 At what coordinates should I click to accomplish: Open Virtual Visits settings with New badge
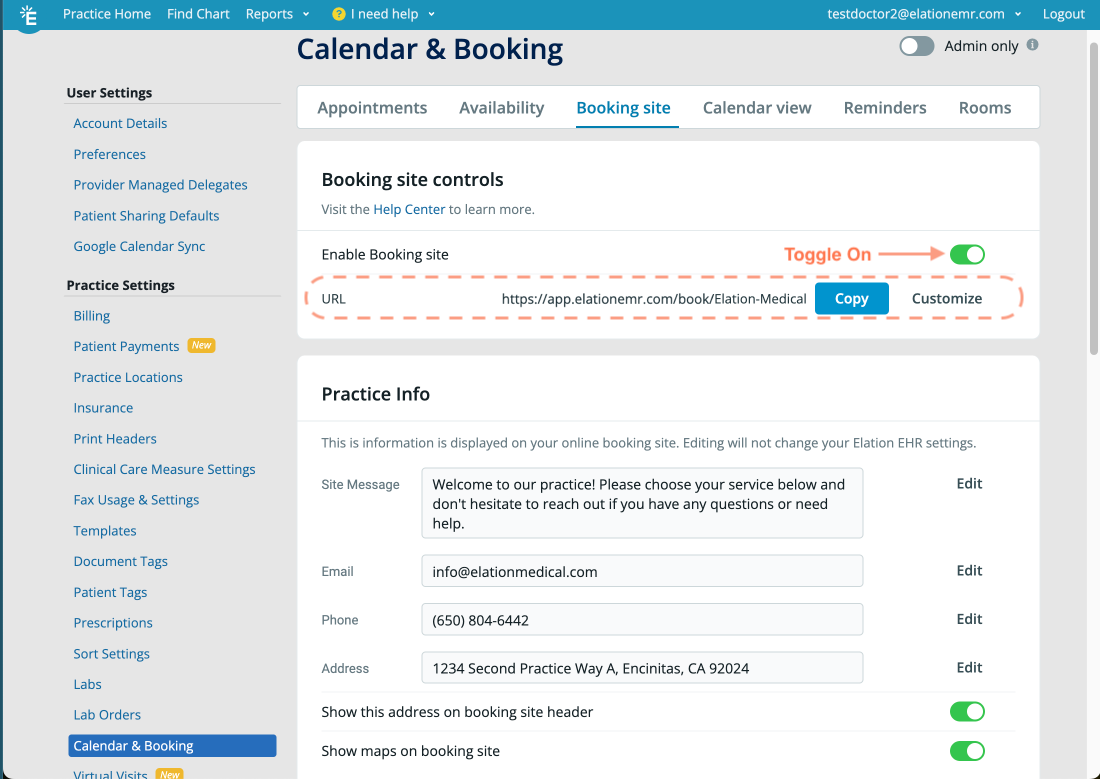[x=110, y=773]
